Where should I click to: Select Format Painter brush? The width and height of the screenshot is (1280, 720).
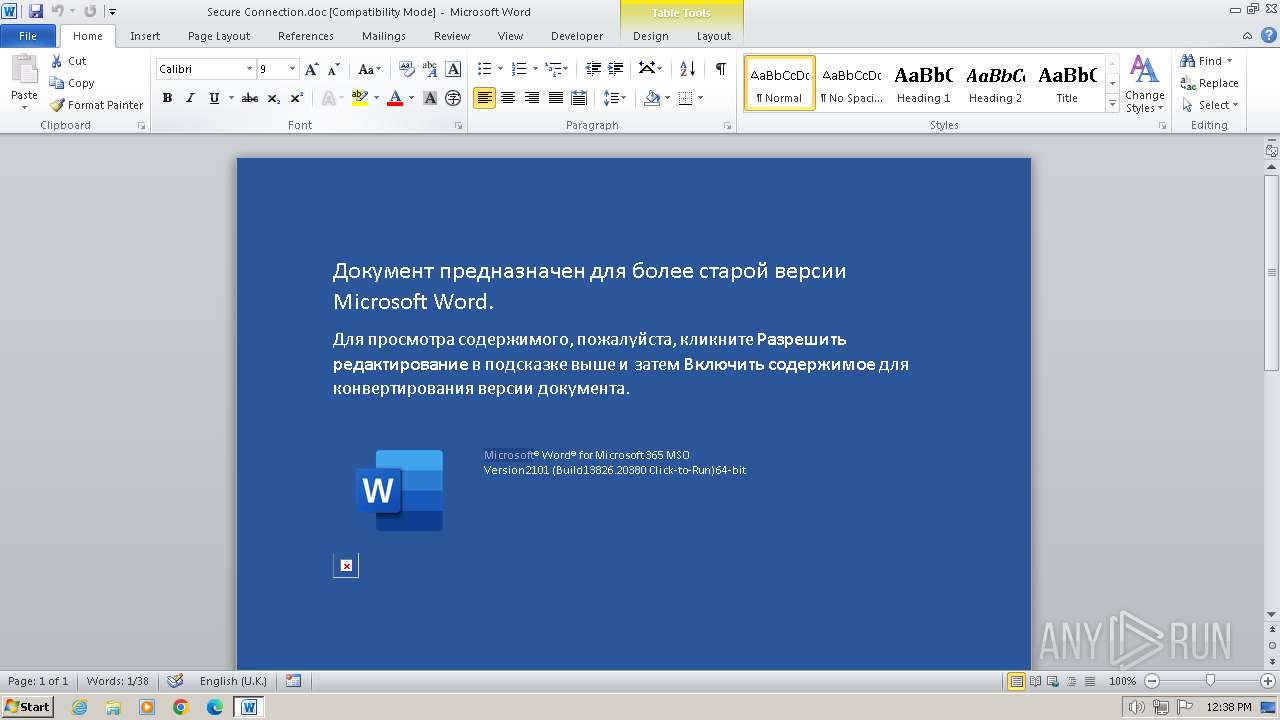point(97,105)
